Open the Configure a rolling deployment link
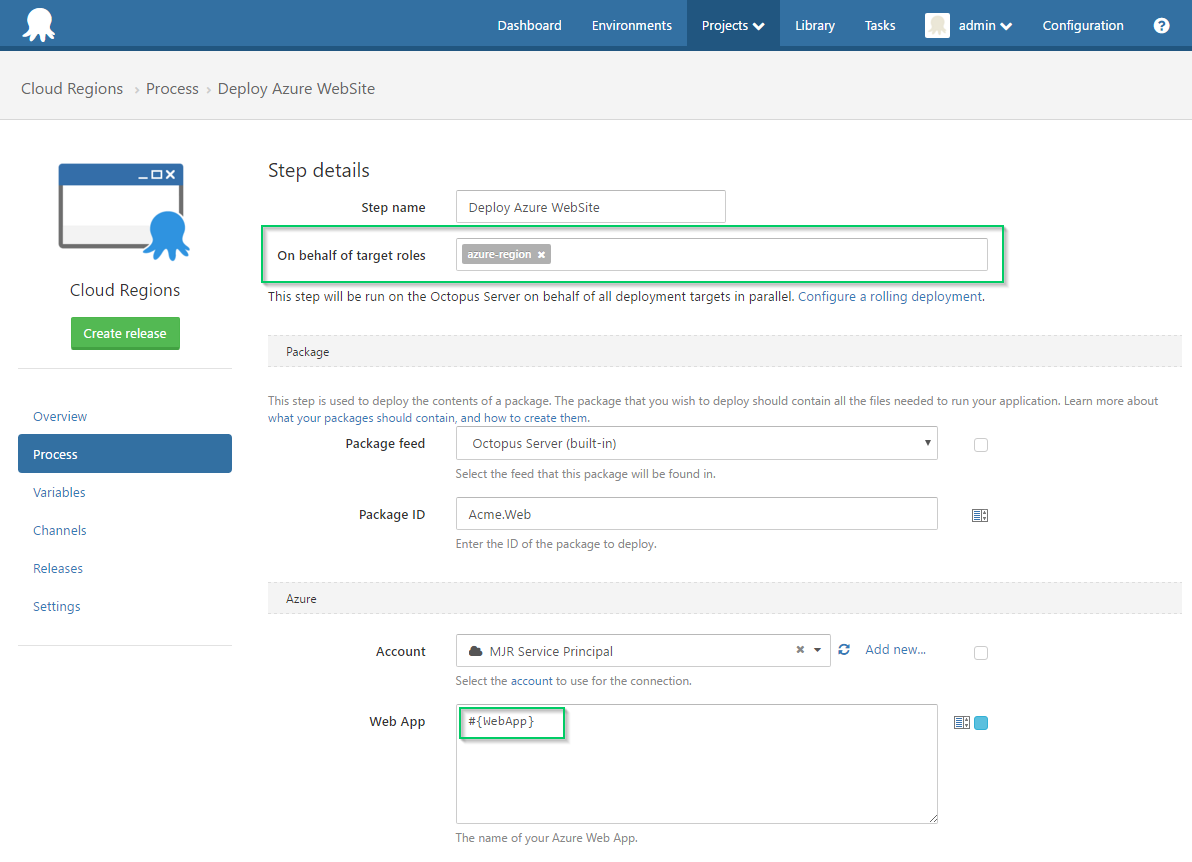1192x862 pixels. pos(888,296)
